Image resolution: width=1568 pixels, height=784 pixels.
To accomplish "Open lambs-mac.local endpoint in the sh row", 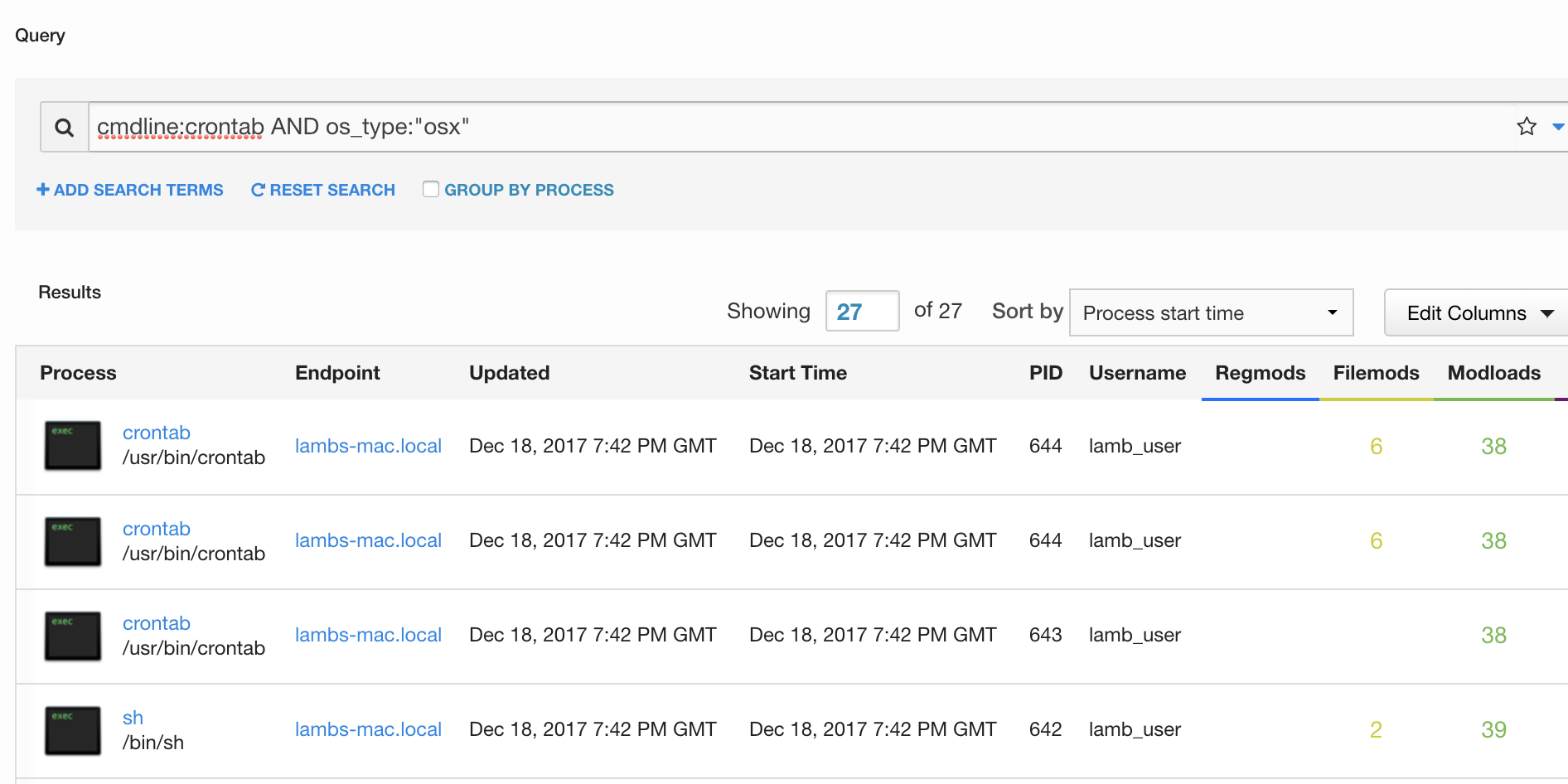I will click(368, 729).
